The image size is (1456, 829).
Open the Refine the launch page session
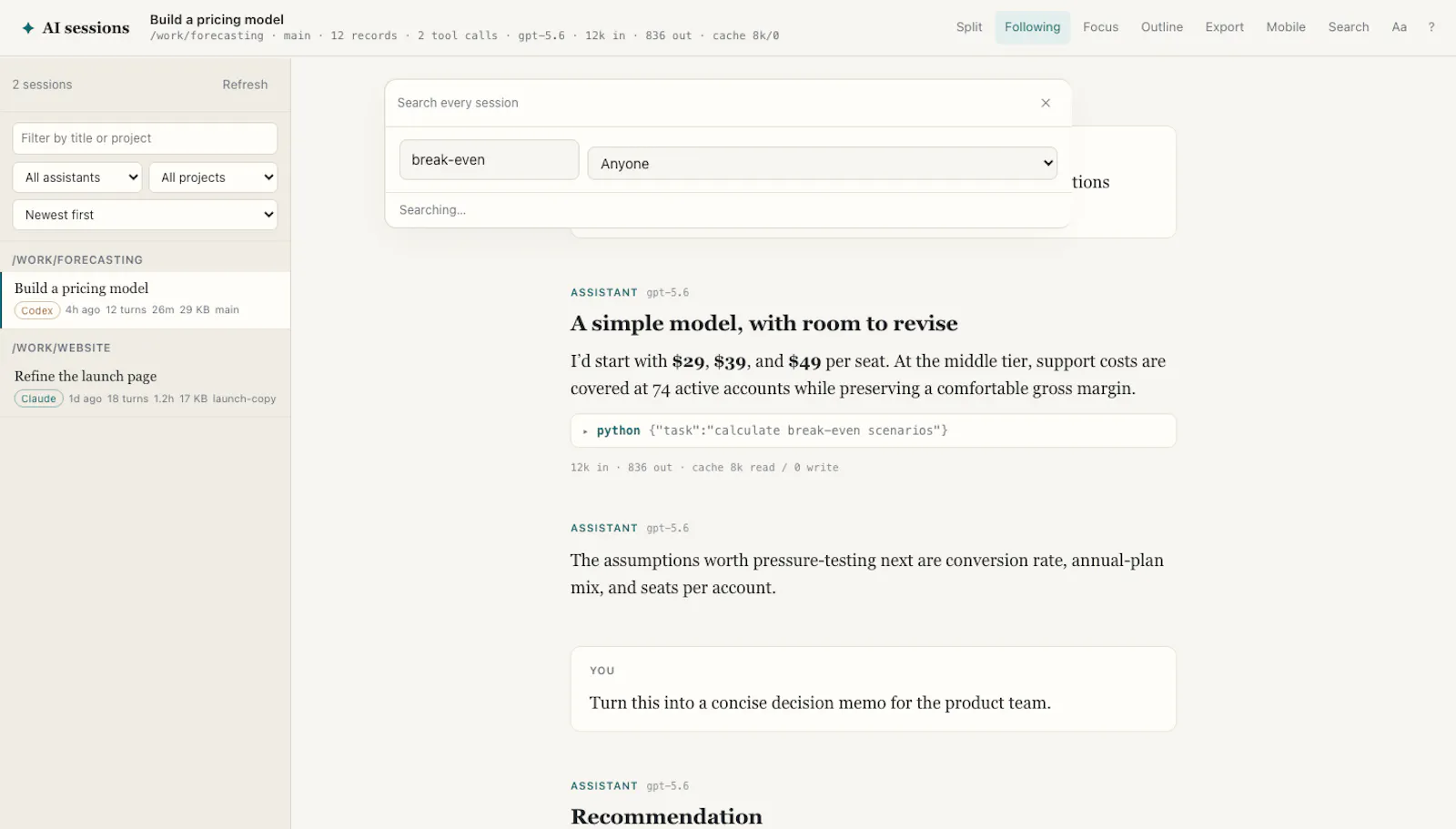pyautogui.click(x=146, y=387)
